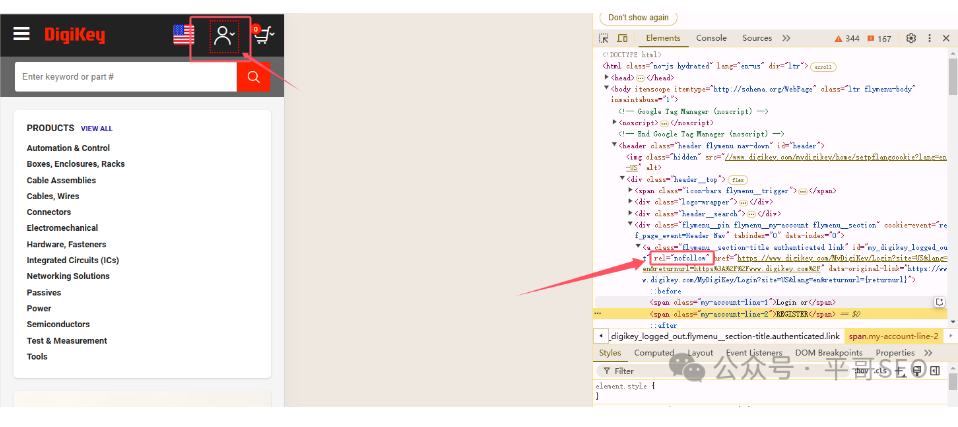
Task: Open the user account icon menu
Action: click(x=223, y=36)
